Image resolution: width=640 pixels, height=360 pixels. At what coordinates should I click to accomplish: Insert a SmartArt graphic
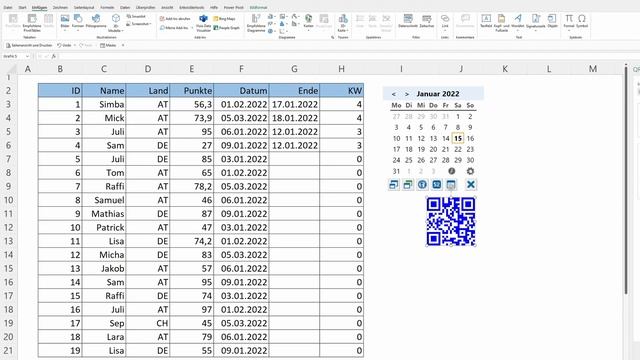coord(136,17)
